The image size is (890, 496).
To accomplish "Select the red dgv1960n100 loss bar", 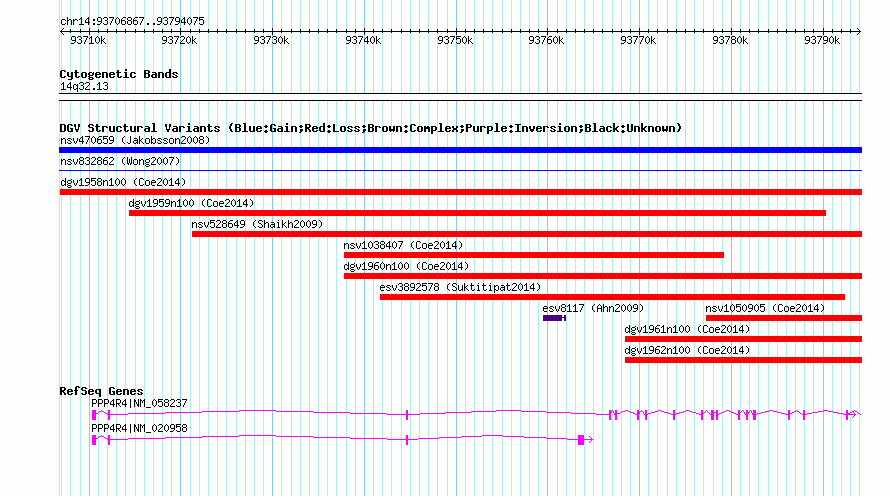I will point(603,276).
